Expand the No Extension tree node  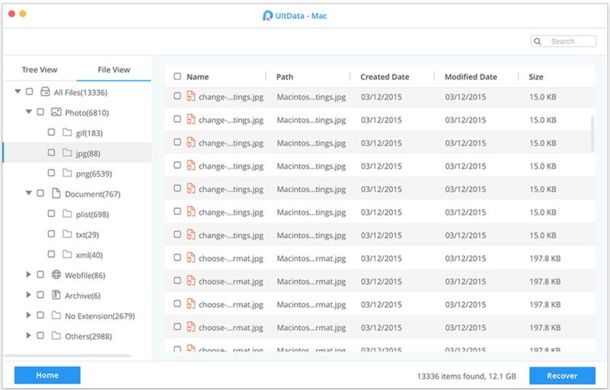click(x=28, y=315)
